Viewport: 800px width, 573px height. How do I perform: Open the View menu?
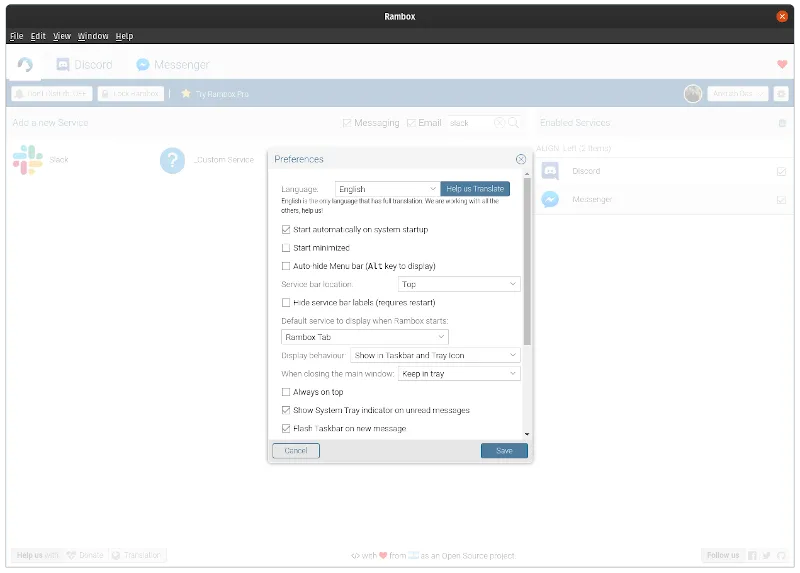[x=62, y=36]
